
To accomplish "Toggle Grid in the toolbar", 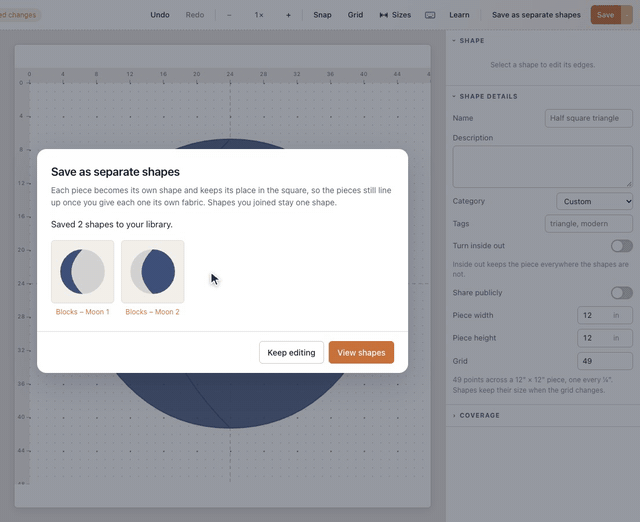I will click(355, 15).
